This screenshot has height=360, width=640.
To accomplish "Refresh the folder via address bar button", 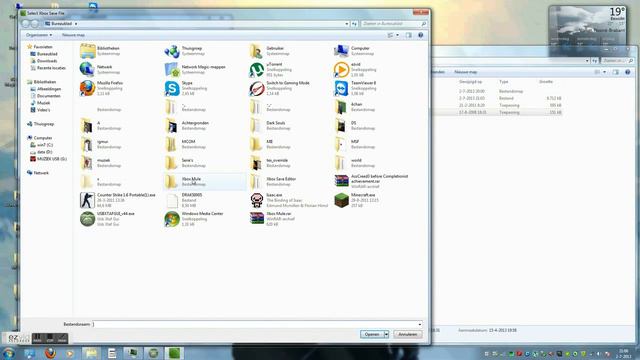I will (354, 24).
